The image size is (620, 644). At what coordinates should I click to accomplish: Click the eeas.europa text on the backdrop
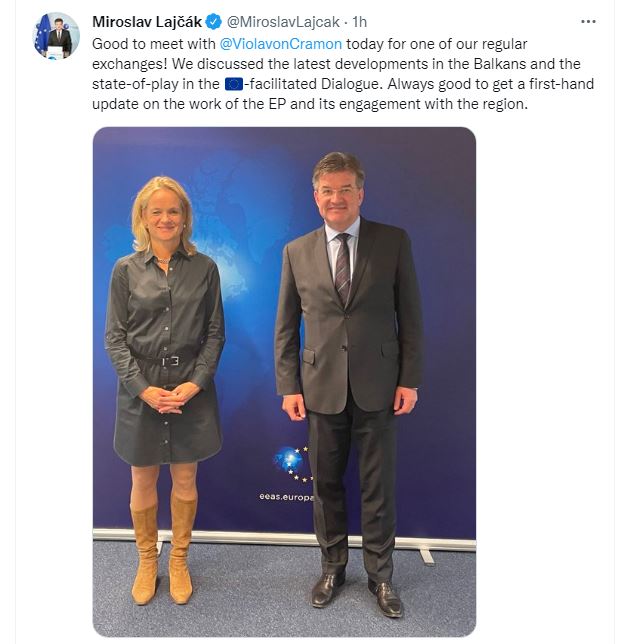coord(286,497)
